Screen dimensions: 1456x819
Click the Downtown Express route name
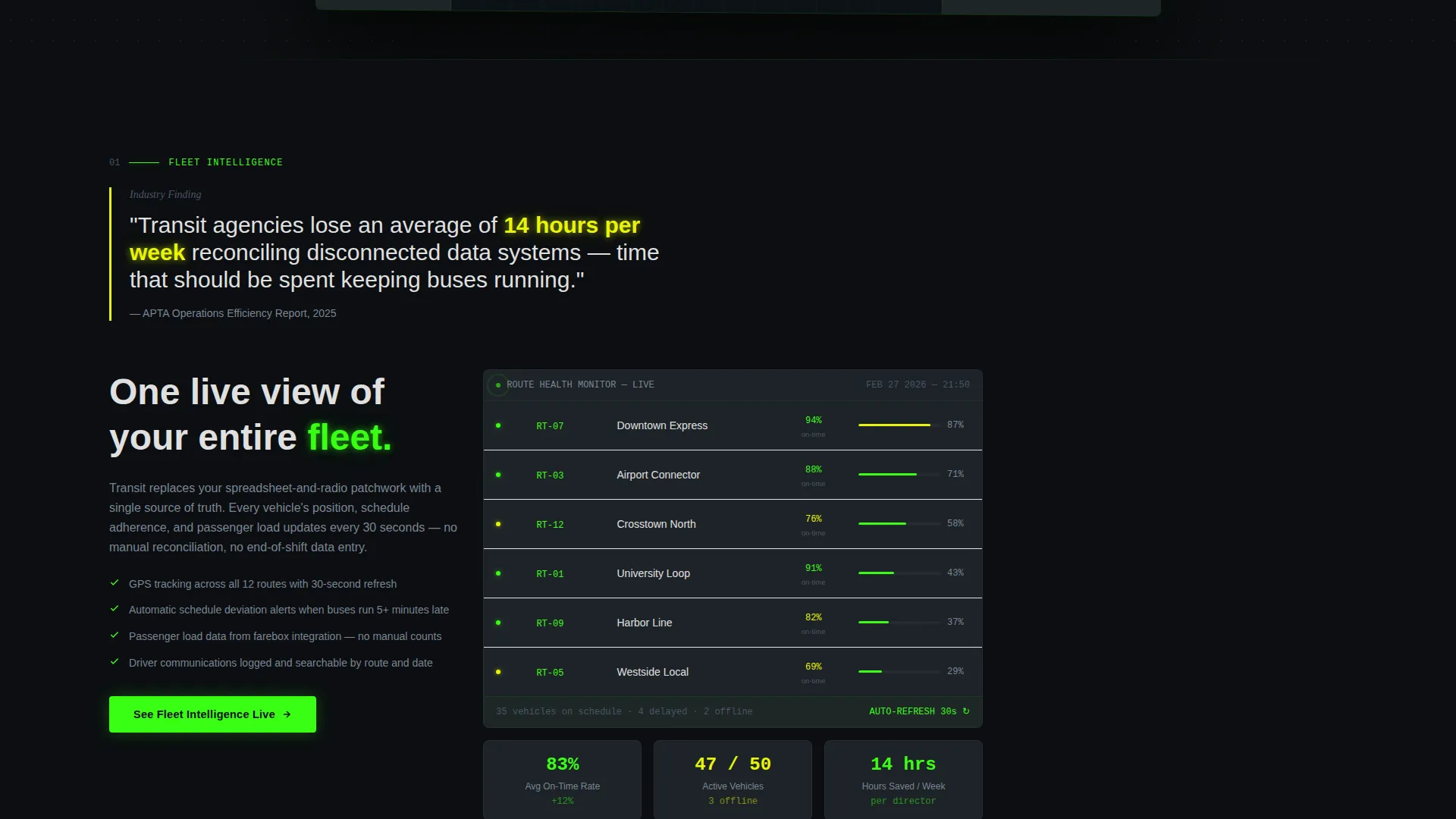coord(662,425)
